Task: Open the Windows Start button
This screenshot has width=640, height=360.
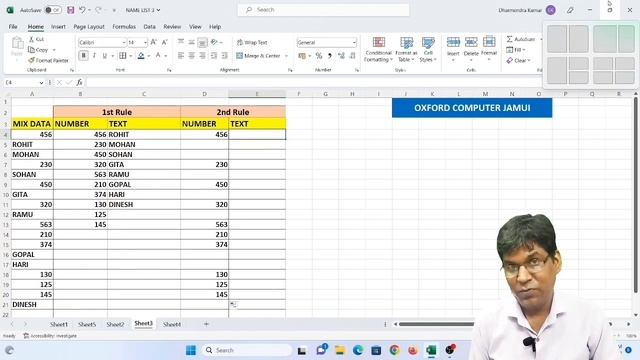Action: pos(191,350)
